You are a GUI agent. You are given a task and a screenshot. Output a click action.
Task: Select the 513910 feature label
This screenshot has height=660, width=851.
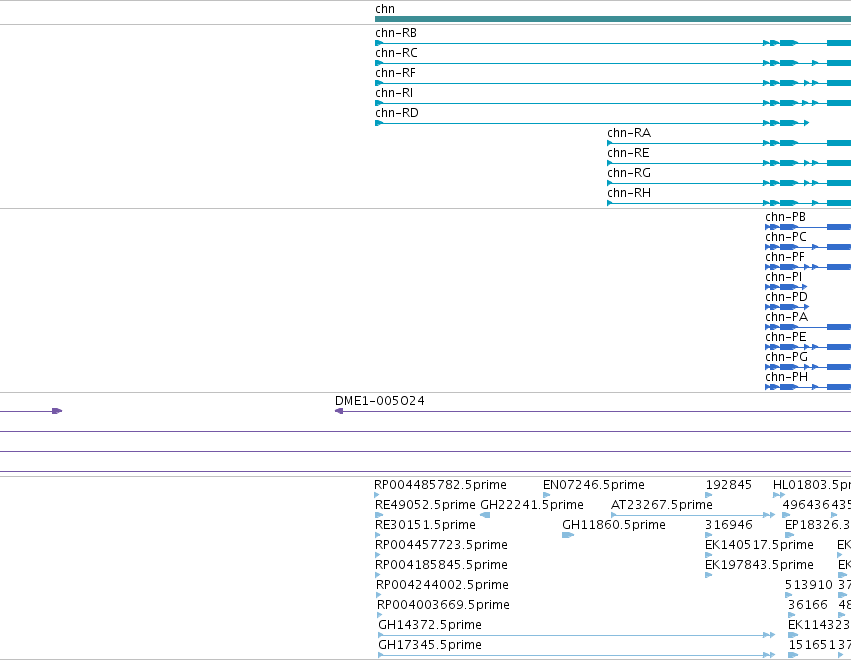coord(809,585)
